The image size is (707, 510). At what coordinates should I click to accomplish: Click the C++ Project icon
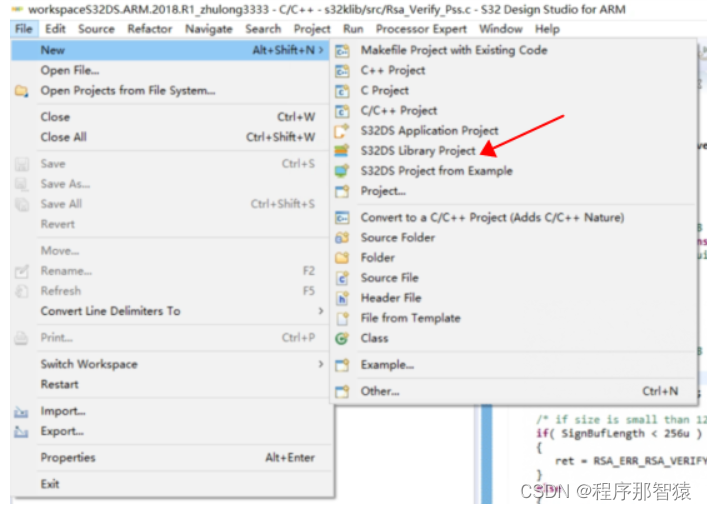tap(342, 71)
